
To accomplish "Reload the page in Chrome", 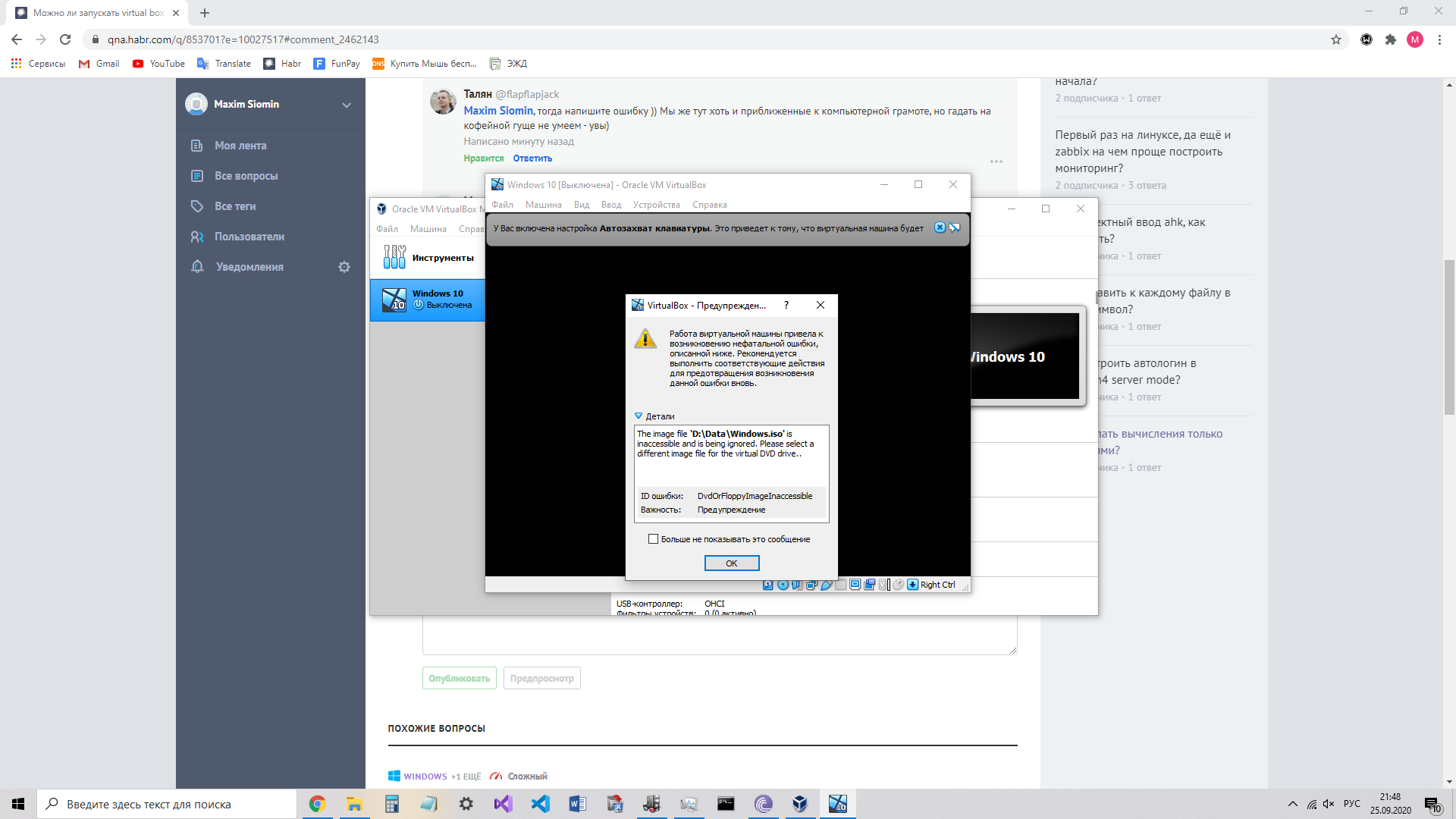I will coord(65,39).
